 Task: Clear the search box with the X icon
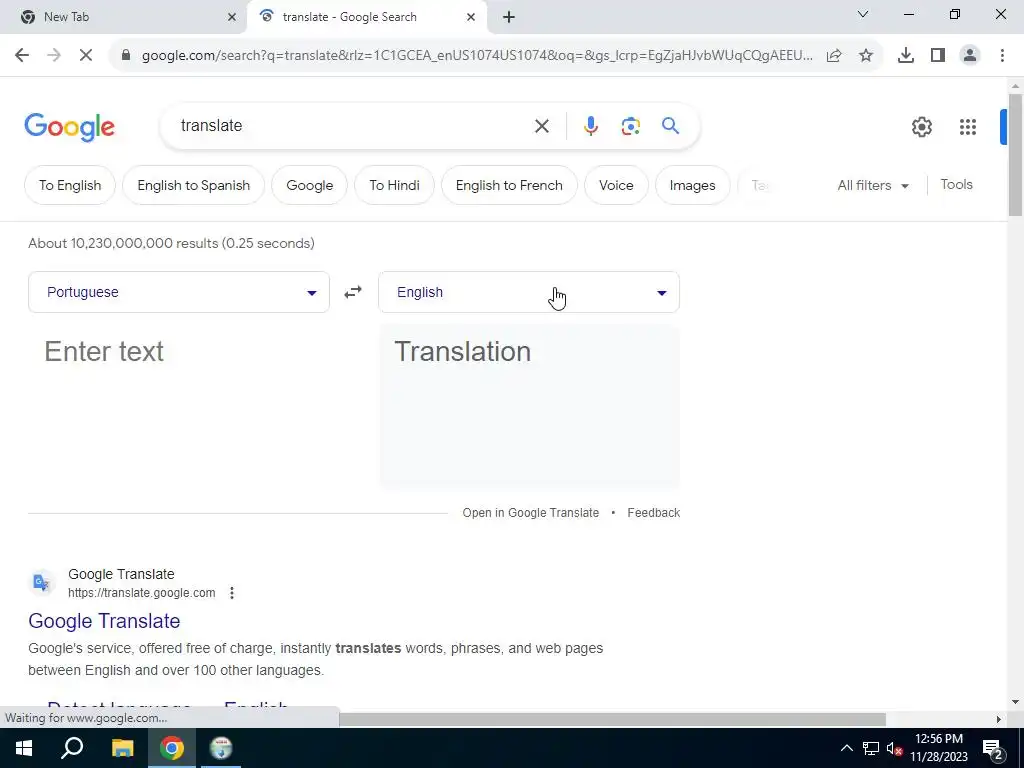(x=541, y=126)
